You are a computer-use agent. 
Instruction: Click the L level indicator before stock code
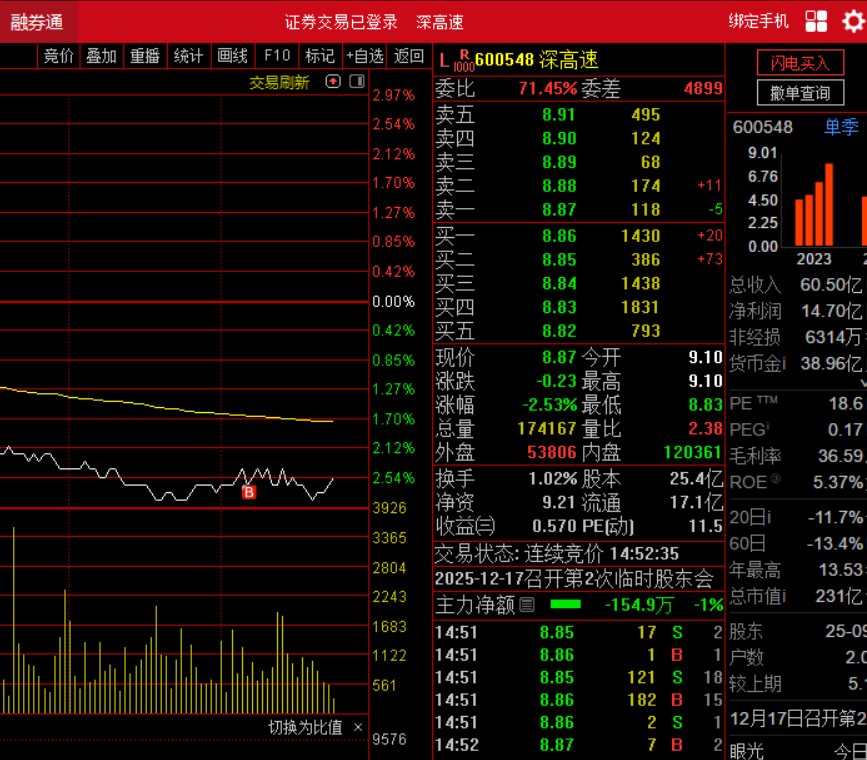coord(445,61)
